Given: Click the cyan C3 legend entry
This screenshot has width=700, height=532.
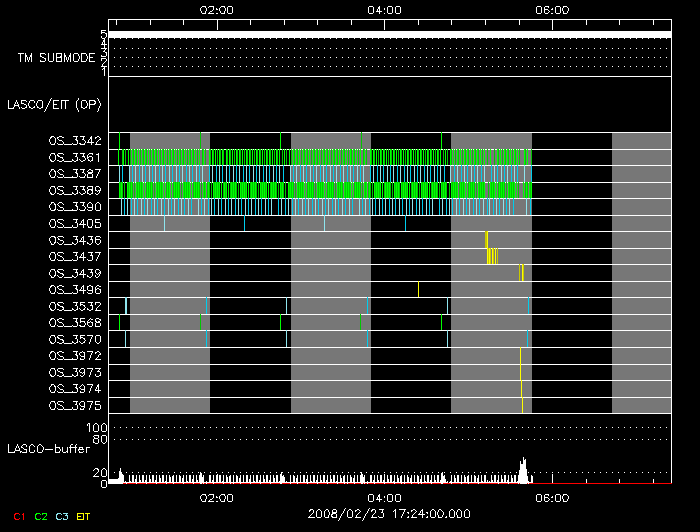Looking at the screenshot, I should pos(62,517).
